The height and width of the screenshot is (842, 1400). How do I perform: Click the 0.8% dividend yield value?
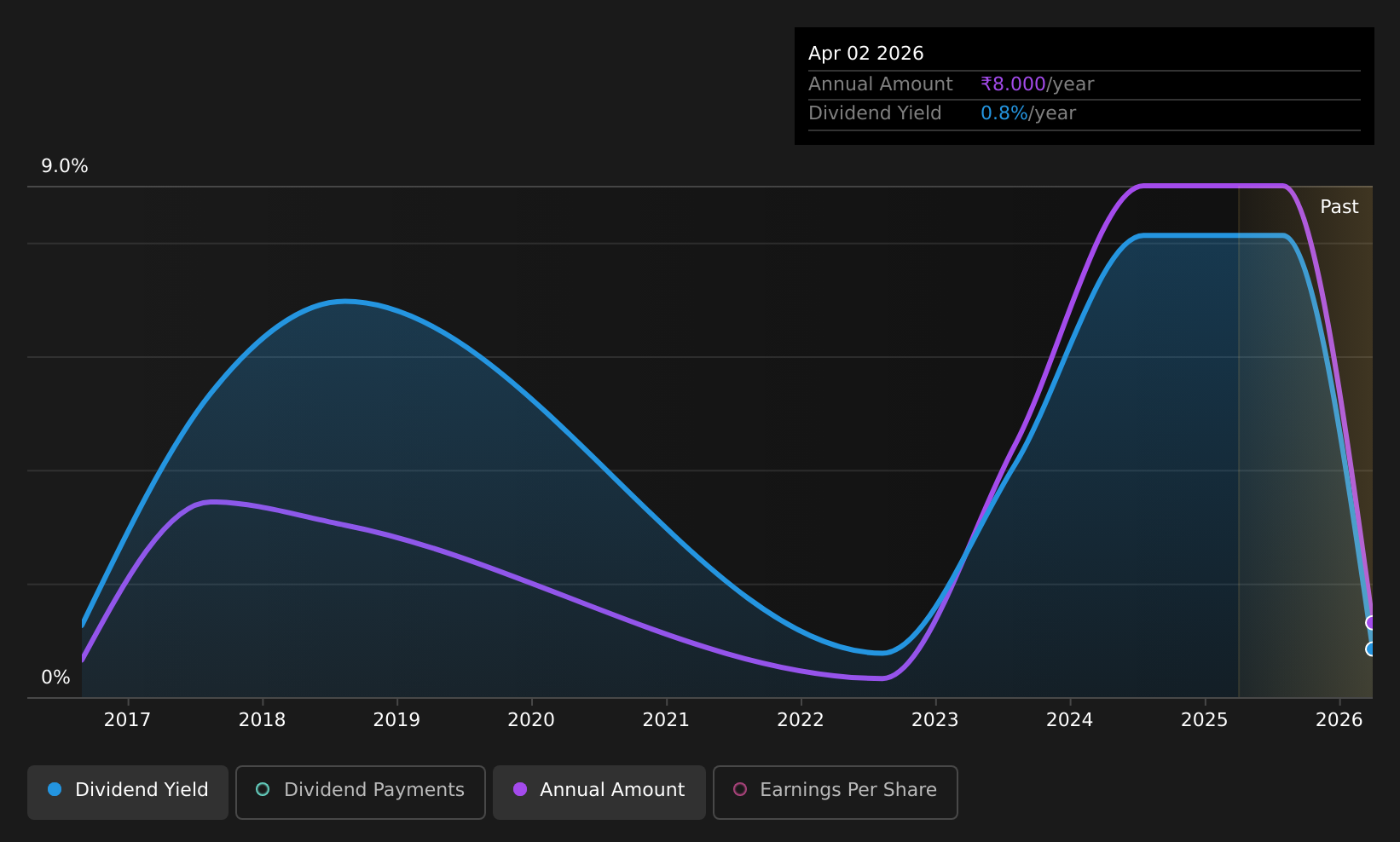point(1004,113)
